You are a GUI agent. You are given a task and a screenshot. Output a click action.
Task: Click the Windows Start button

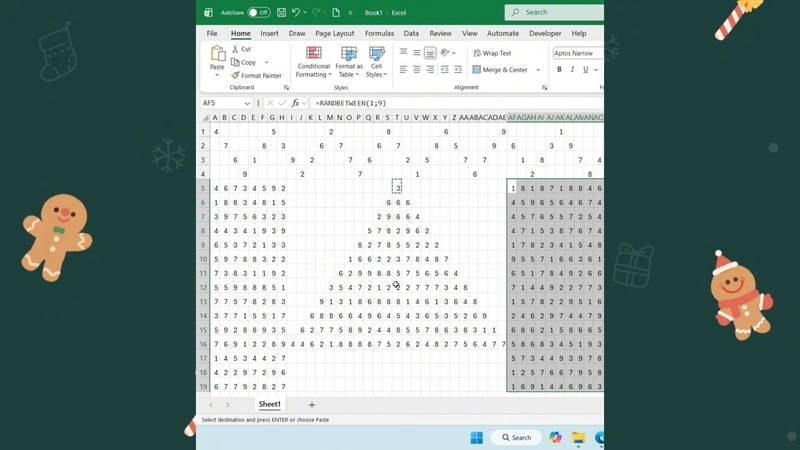click(x=477, y=438)
